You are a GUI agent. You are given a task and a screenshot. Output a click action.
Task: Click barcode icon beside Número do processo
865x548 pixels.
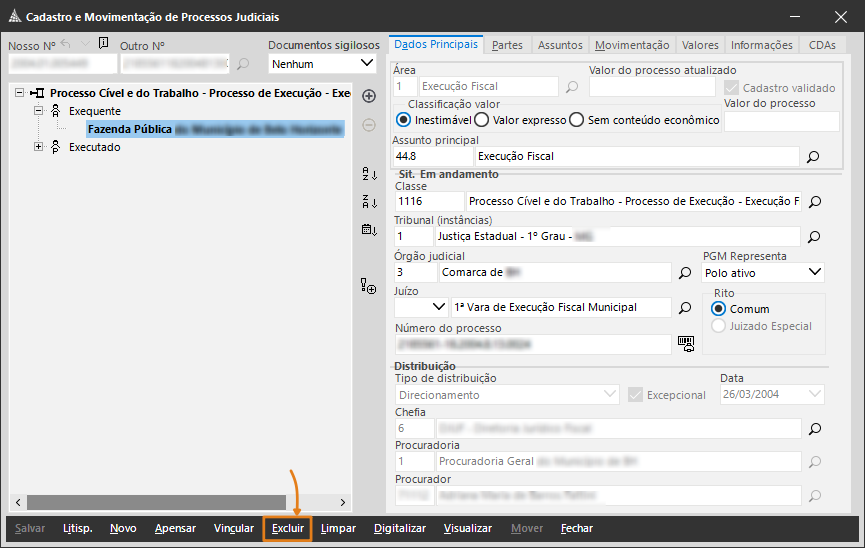(685, 343)
